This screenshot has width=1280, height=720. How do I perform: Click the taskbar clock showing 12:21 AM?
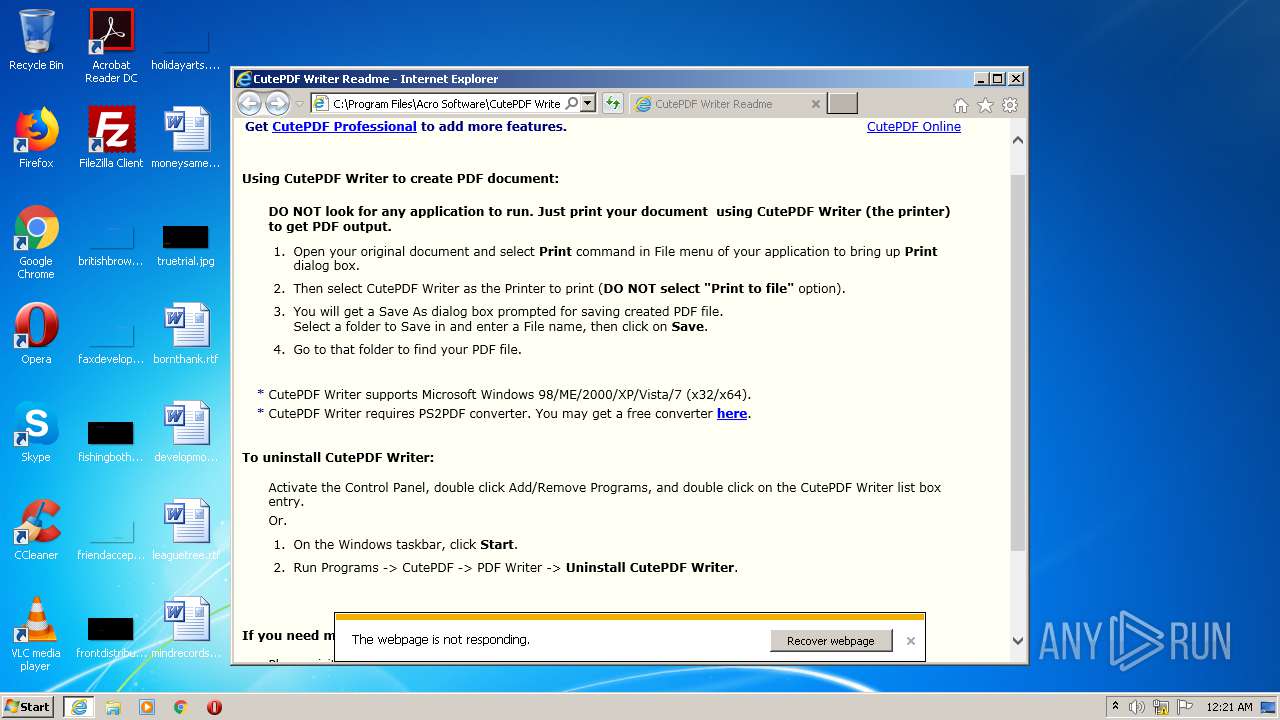[x=1229, y=707]
